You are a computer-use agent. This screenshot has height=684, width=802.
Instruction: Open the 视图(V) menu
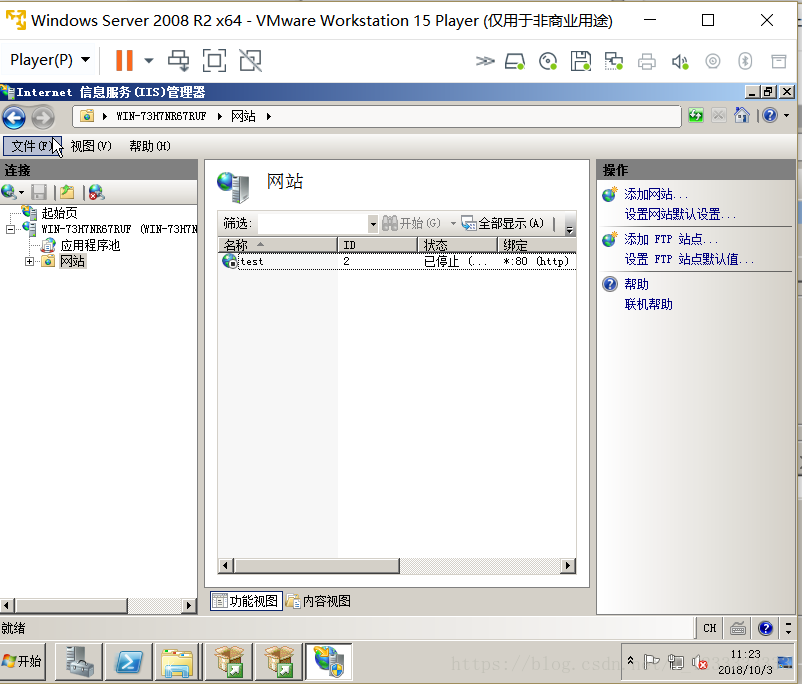[x=91, y=146]
